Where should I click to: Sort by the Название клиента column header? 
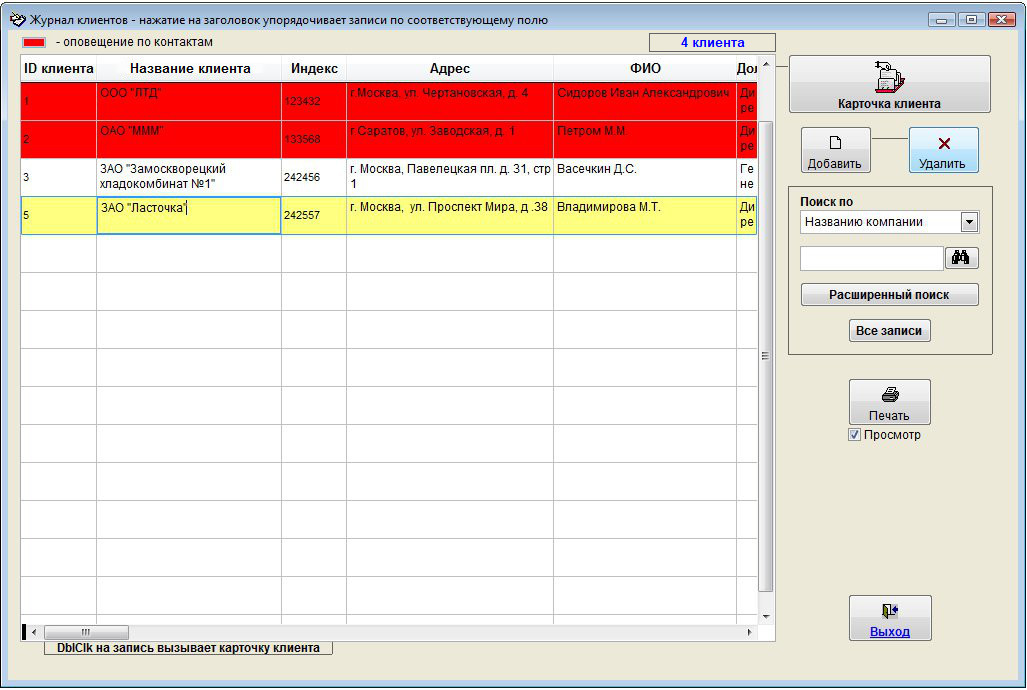pos(189,69)
